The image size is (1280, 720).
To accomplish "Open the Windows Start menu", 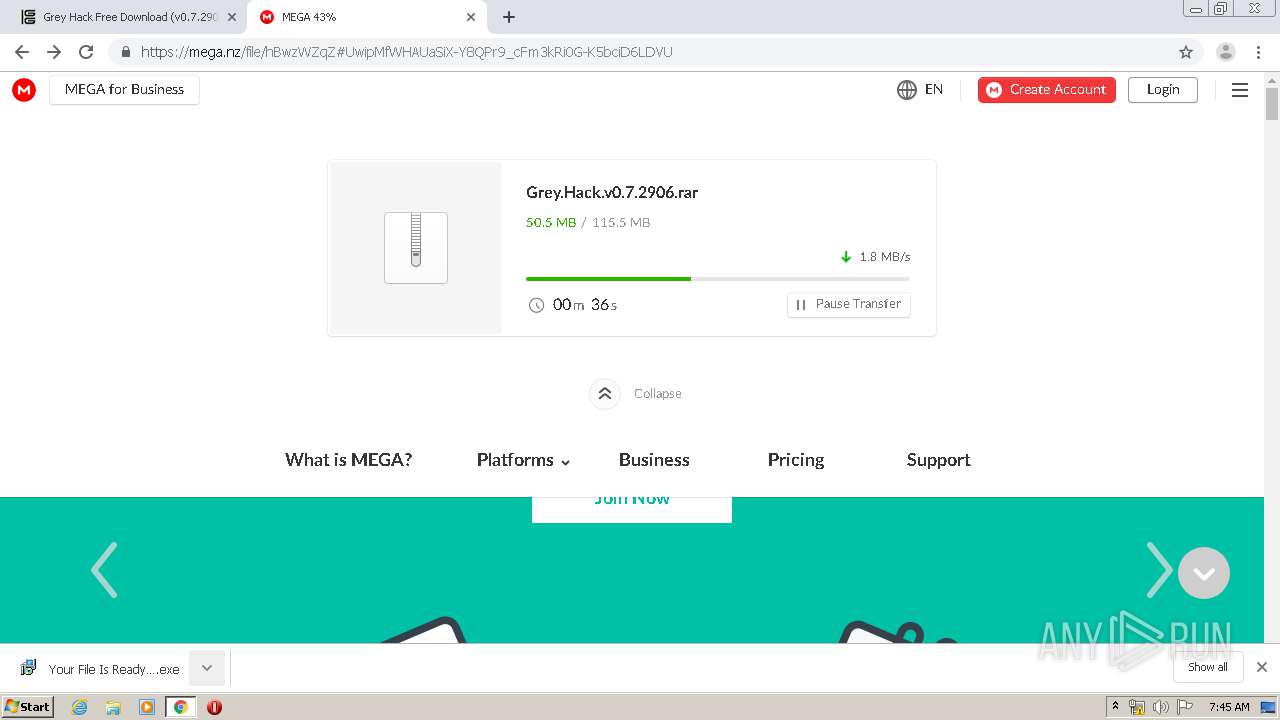I will tap(28, 707).
